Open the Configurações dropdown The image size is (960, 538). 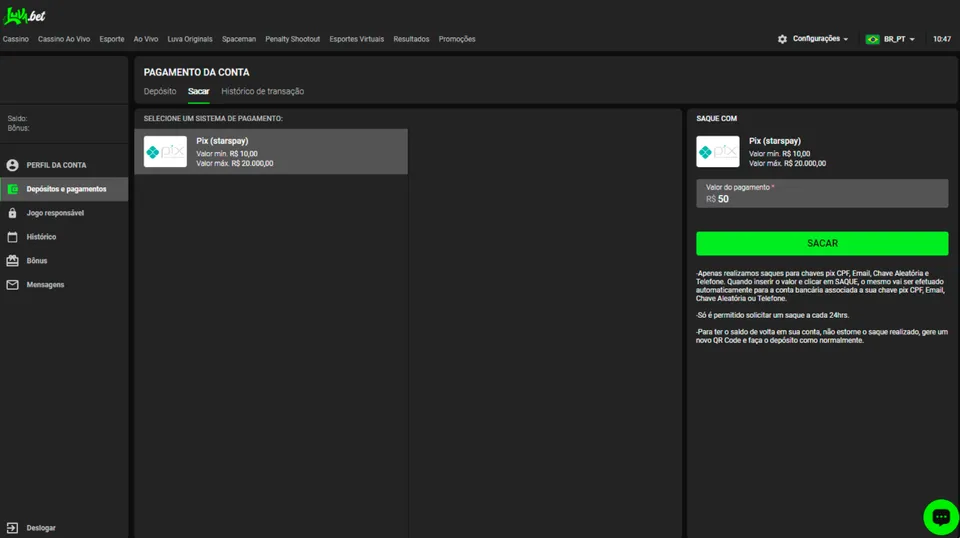tap(813, 39)
